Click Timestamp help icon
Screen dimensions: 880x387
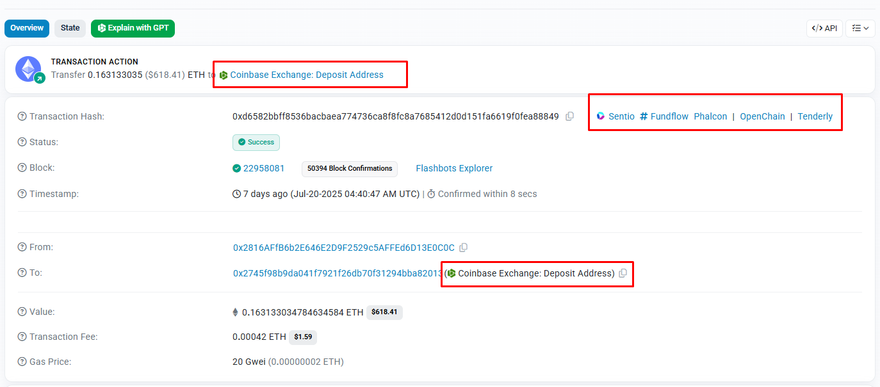(22, 194)
